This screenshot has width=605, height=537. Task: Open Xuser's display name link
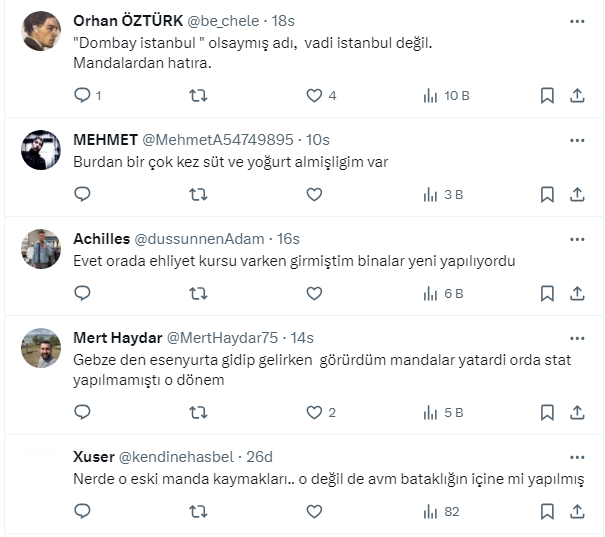(x=93, y=456)
